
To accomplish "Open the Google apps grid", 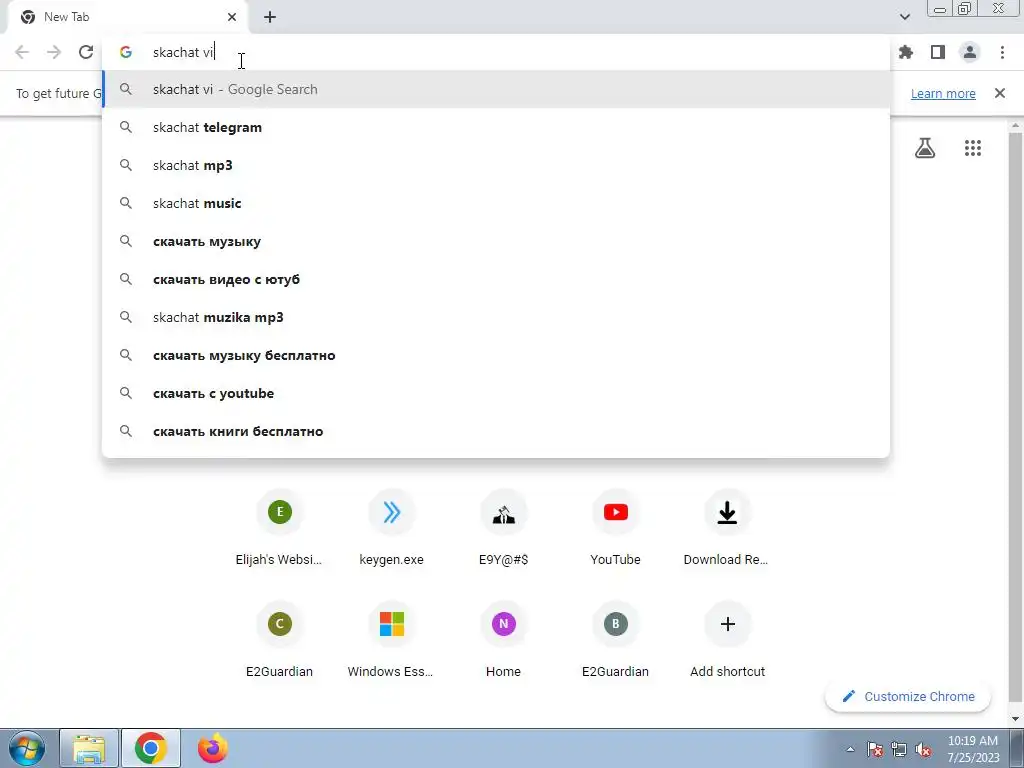I will tap(972, 148).
